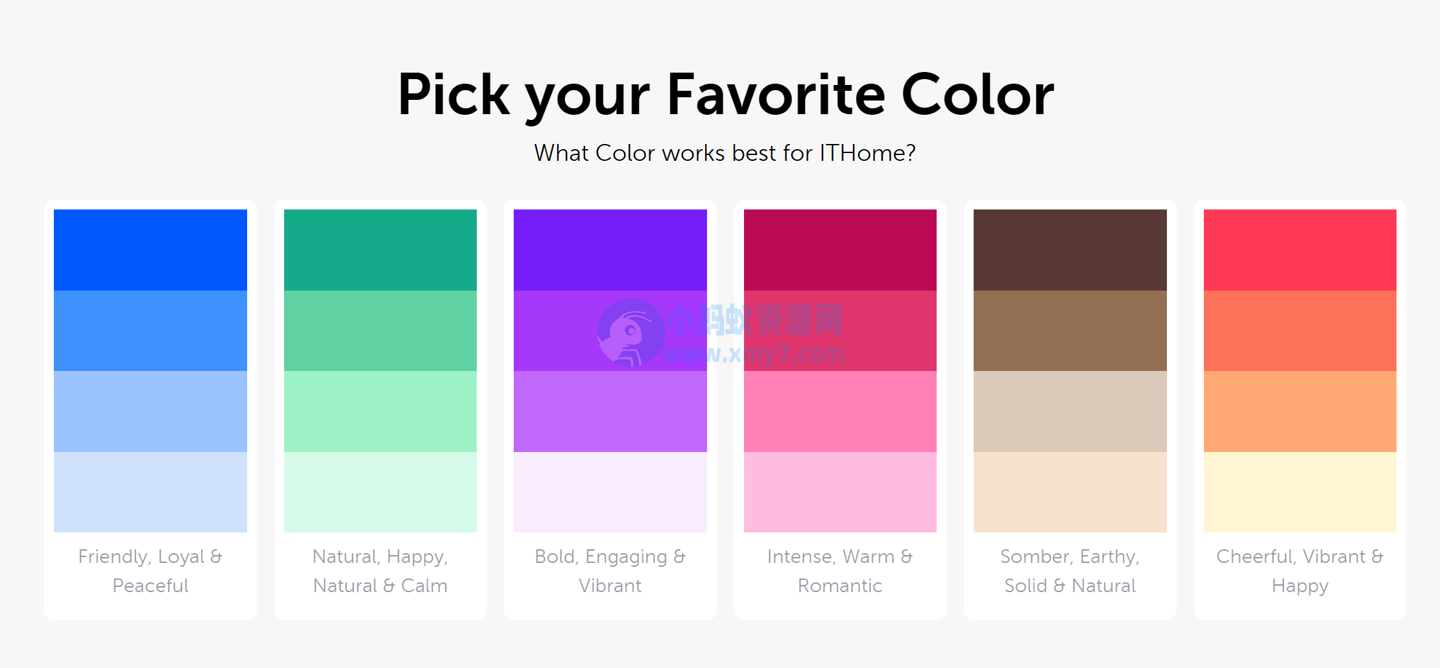Choose the purple Bold, Engaging & Vibrant palette
This screenshot has width=1440, height=668.
click(x=610, y=410)
